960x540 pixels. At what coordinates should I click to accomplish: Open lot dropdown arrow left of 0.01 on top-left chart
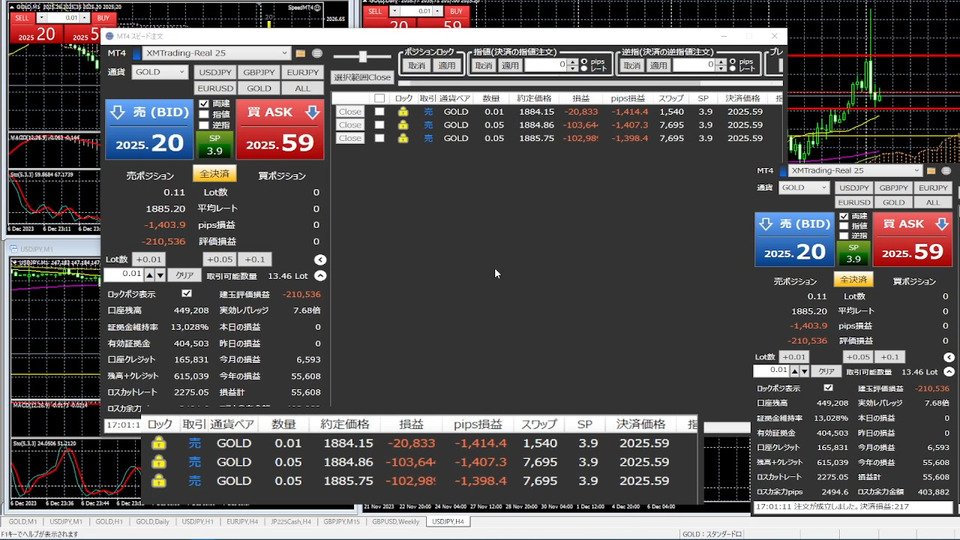point(41,18)
